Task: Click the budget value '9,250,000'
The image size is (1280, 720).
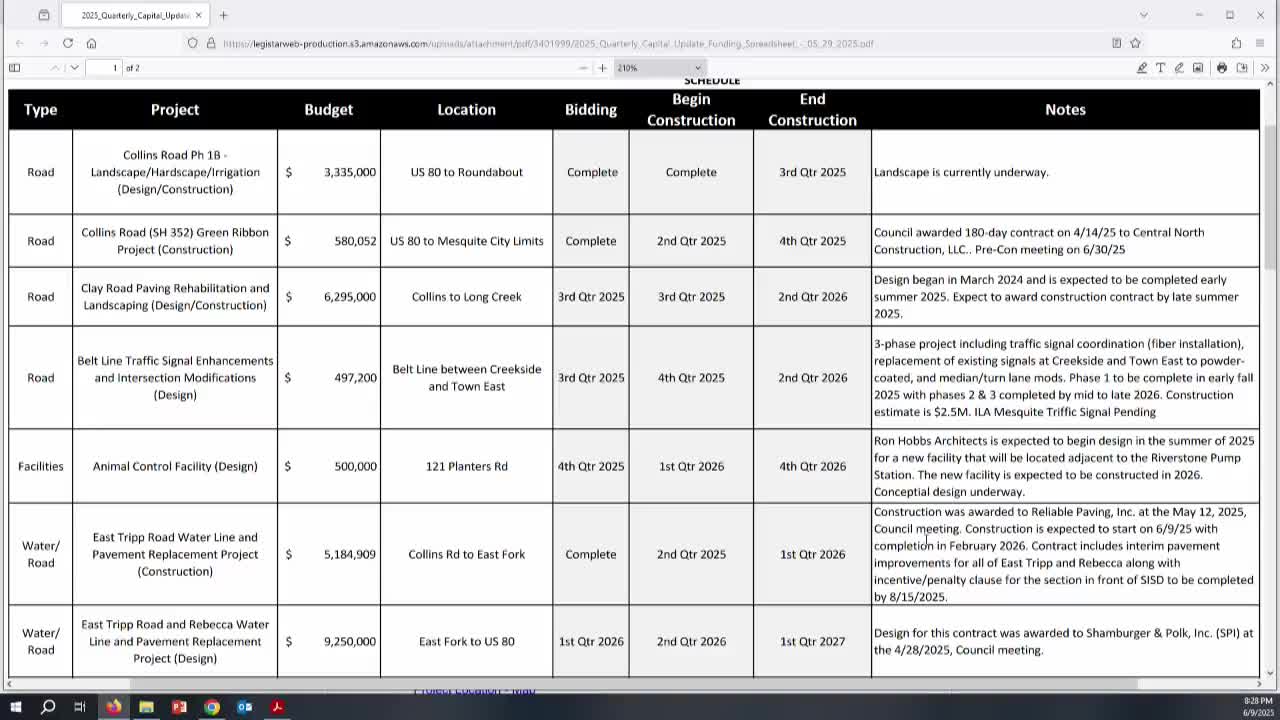Action: pos(350,641)
